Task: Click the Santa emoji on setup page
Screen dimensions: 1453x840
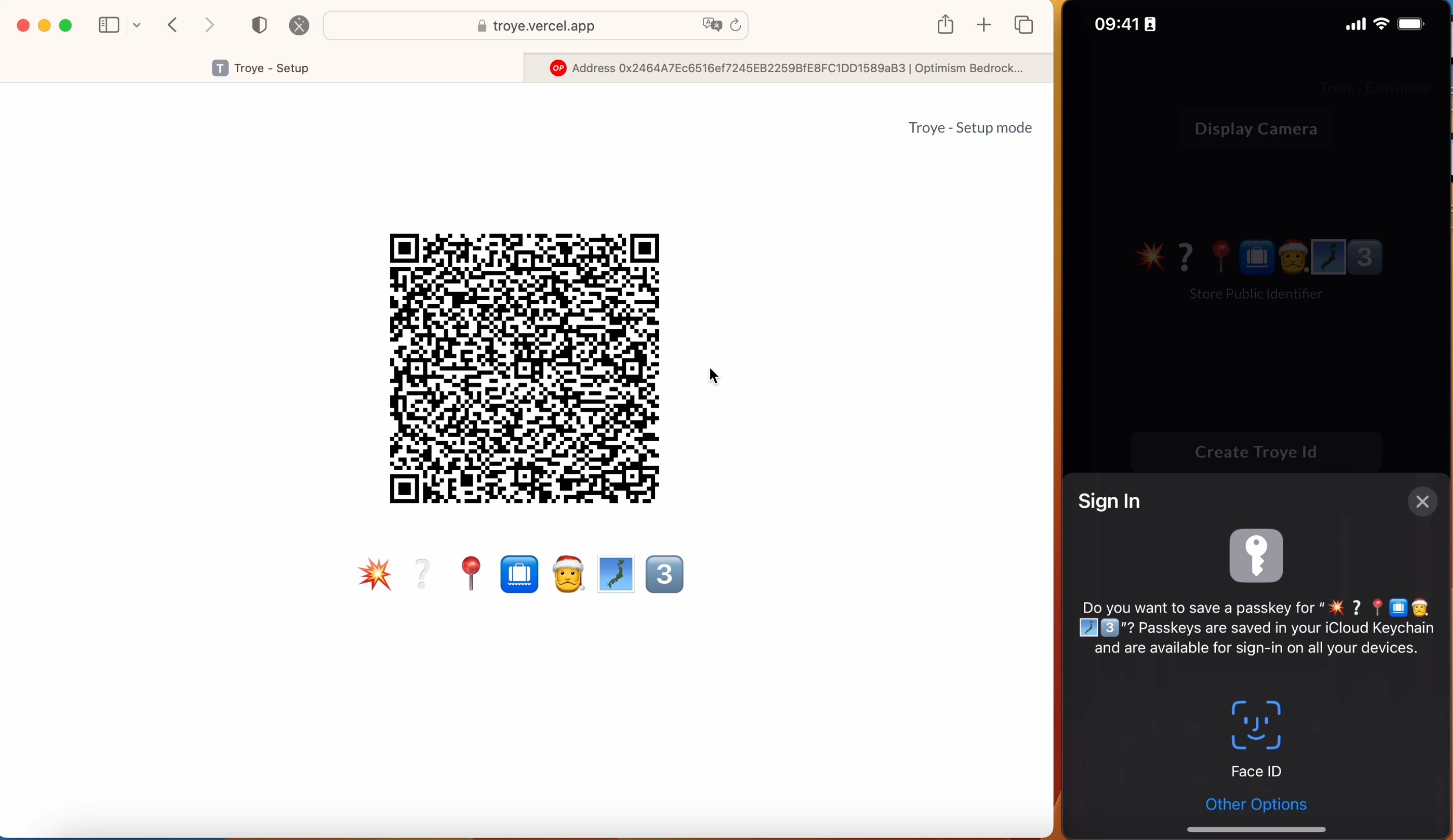Action: (x=569, y=574)
